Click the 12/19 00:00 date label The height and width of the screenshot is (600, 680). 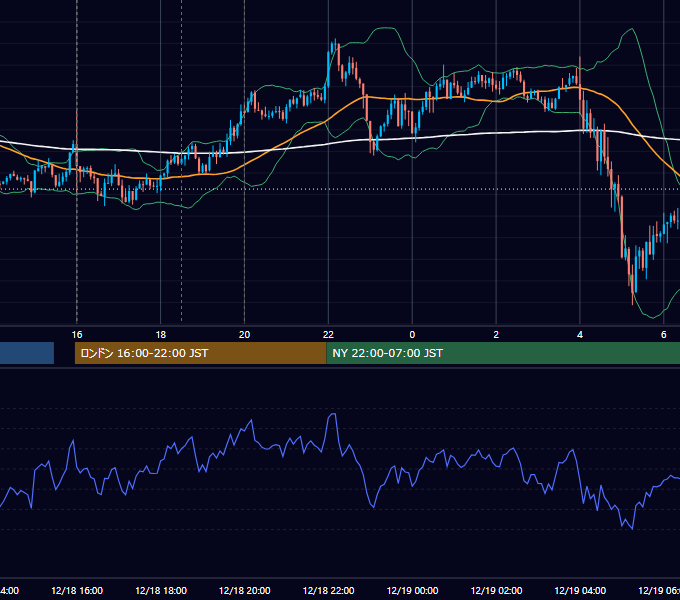coord(412,590)
